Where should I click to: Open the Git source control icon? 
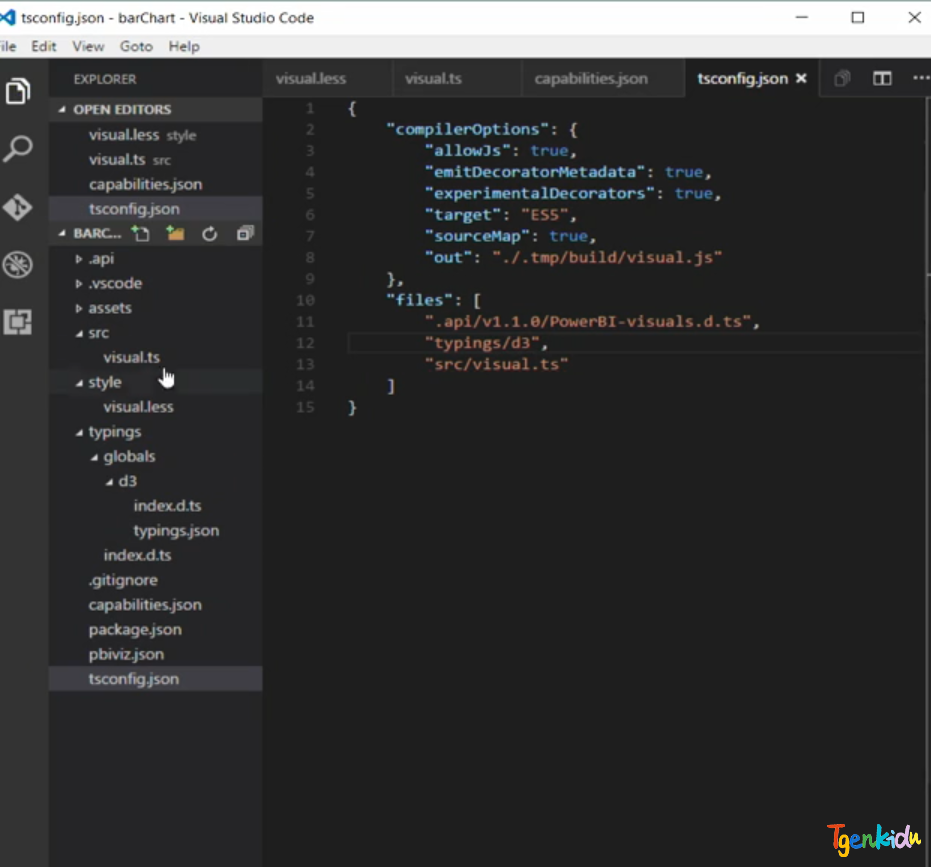(x=18, y=207)
